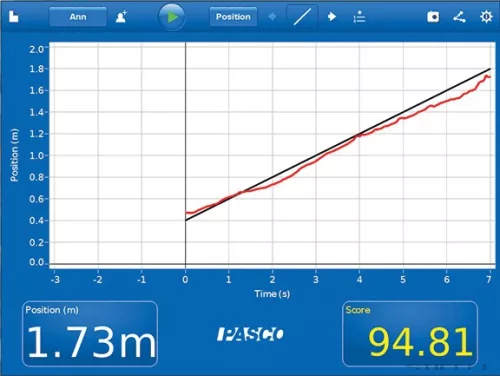The image size is (500, 376).
Task: Add a new user profile
Action: pos(121,17)
